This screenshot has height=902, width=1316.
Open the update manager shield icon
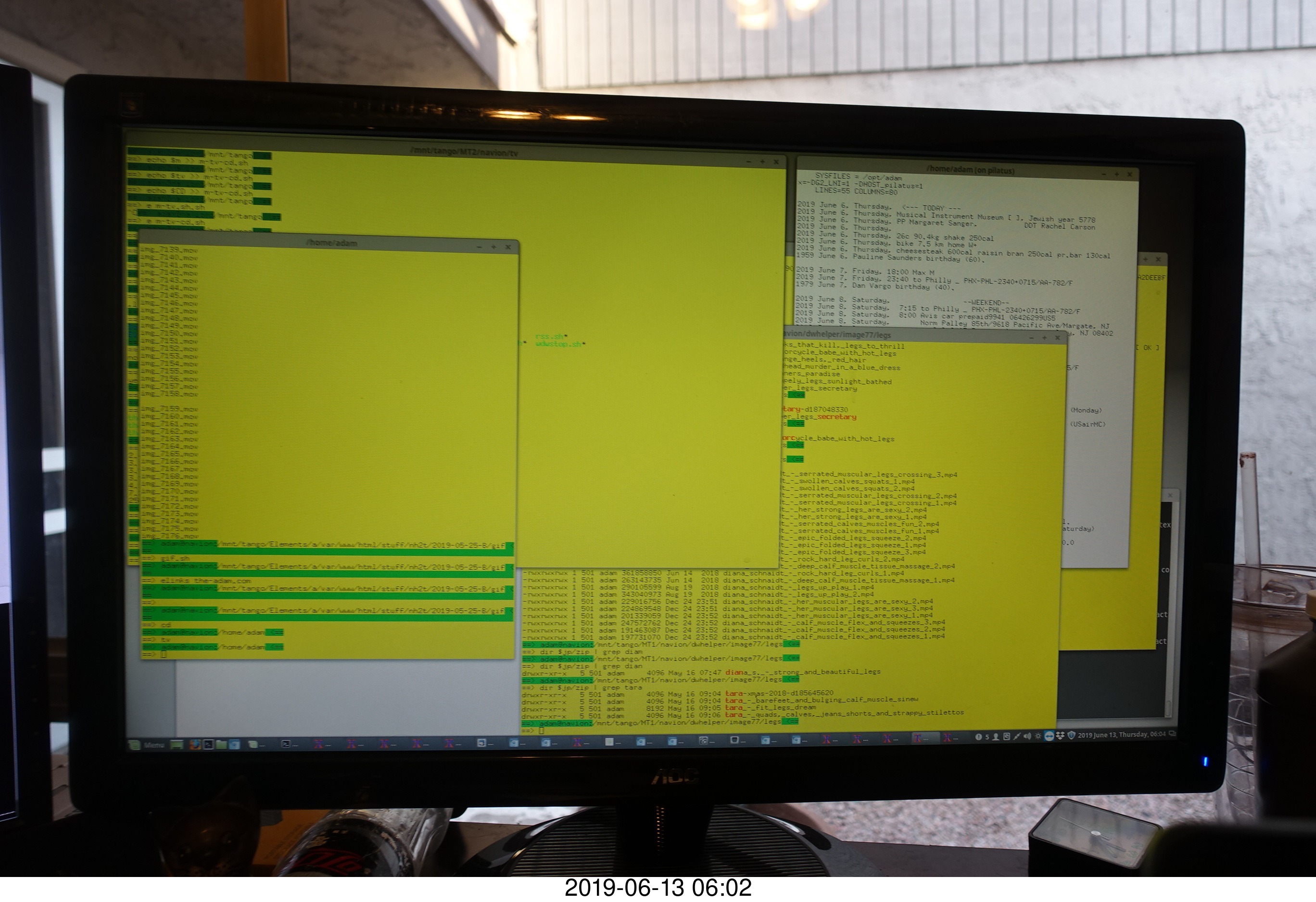click(1071, 736)
